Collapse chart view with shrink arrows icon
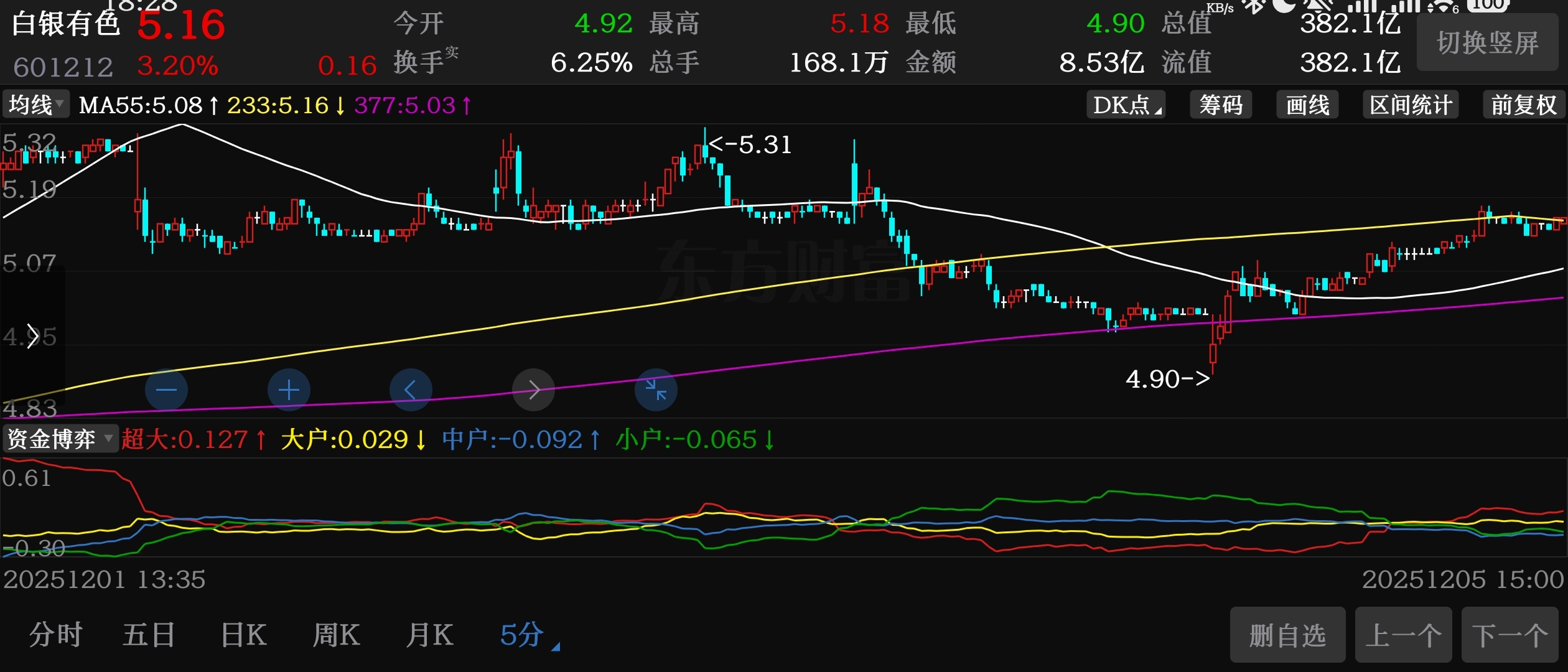This screenshot has height=672, width=1568. 656,390
